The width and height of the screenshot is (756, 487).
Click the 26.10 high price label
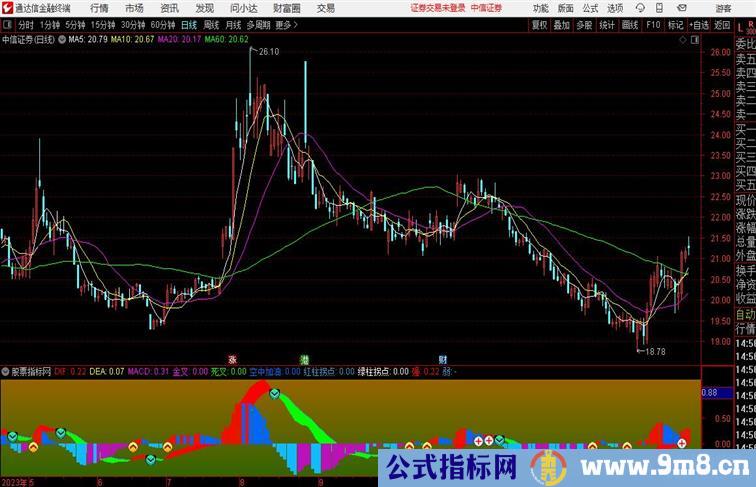pos(269,52)
